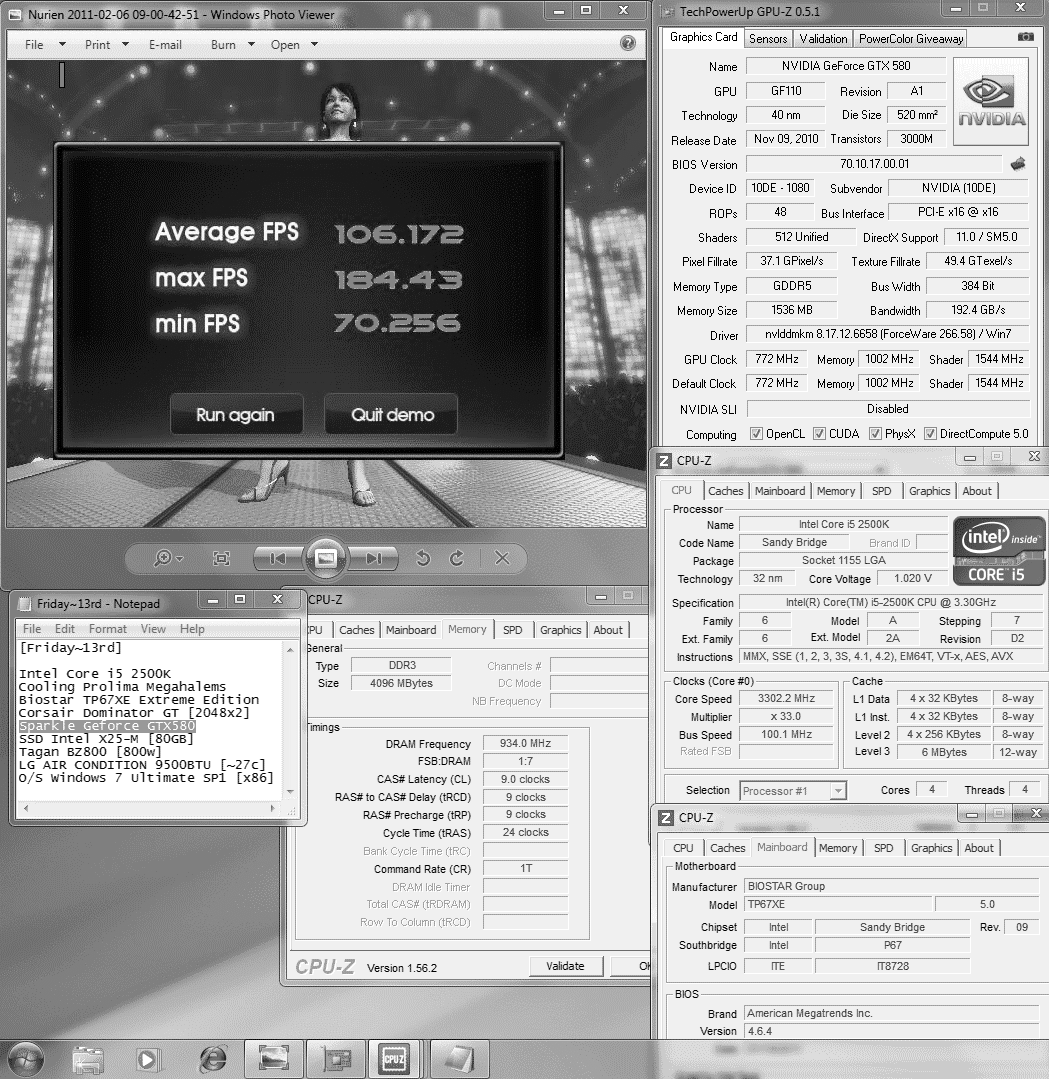Toggle the PhysX checkbox

point(875,434)
